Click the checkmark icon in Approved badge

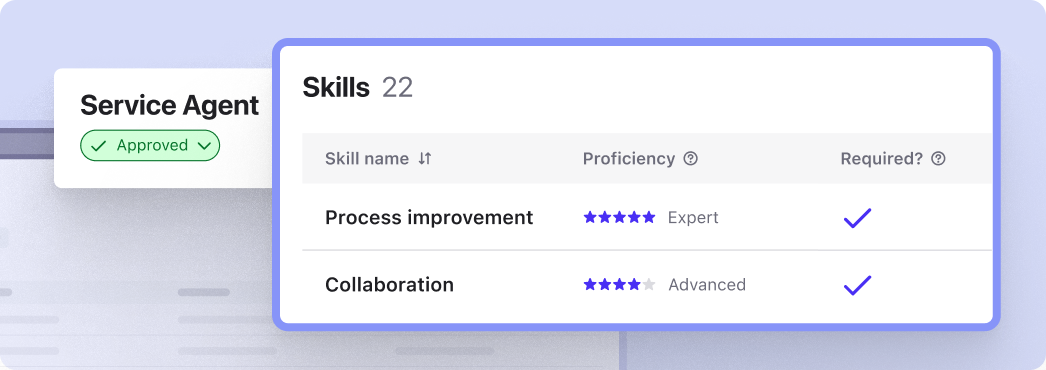pos(99,145)
